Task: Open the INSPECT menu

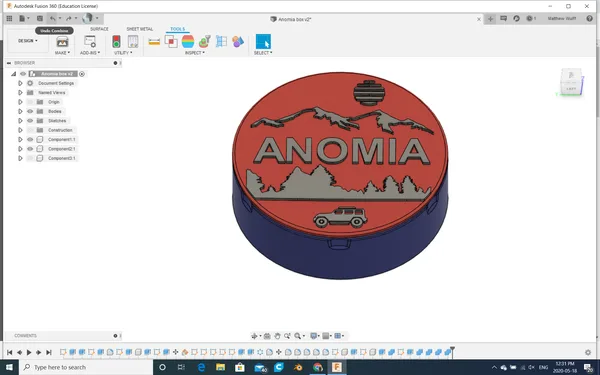Action: pos(195,53)
